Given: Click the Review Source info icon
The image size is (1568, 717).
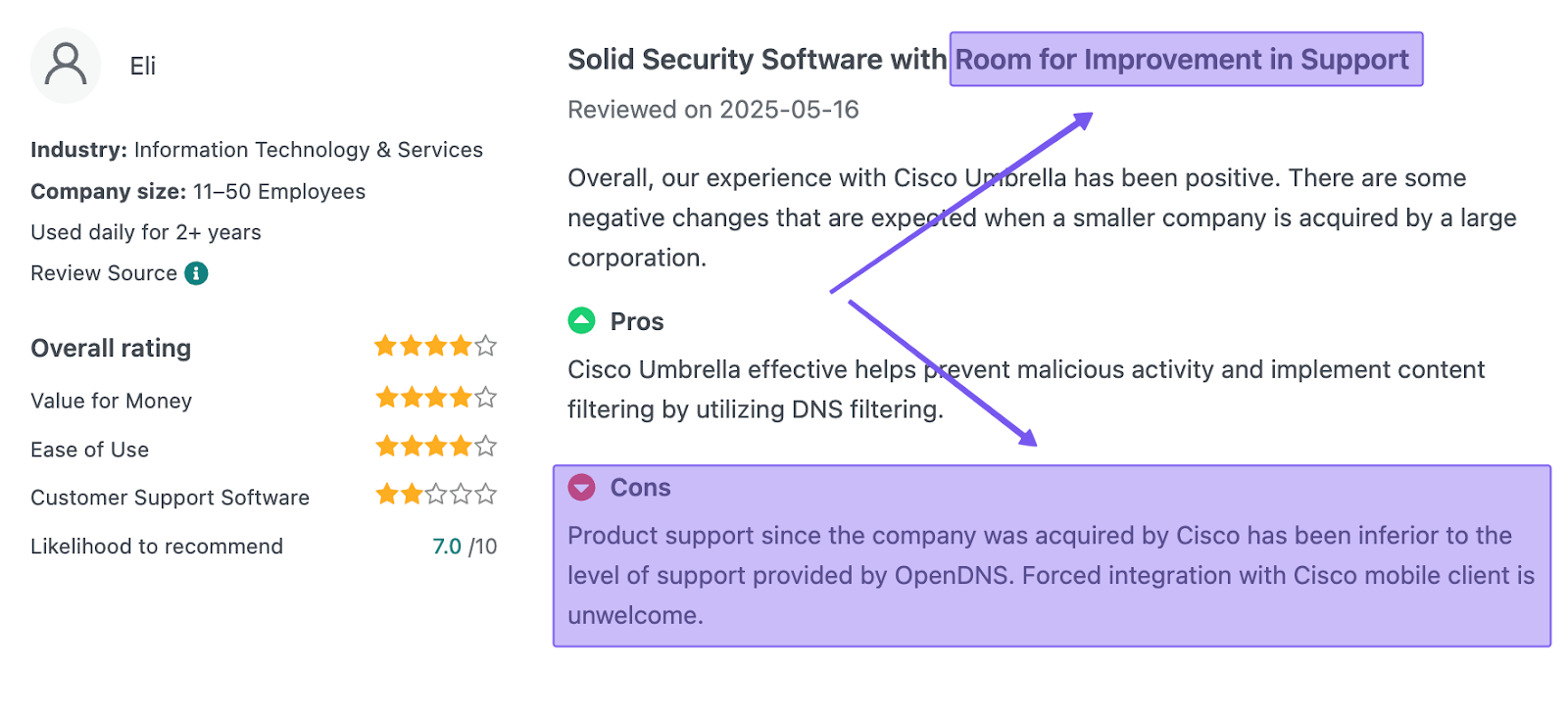Looking at the screenshot, I should click(x=197, y=273).
